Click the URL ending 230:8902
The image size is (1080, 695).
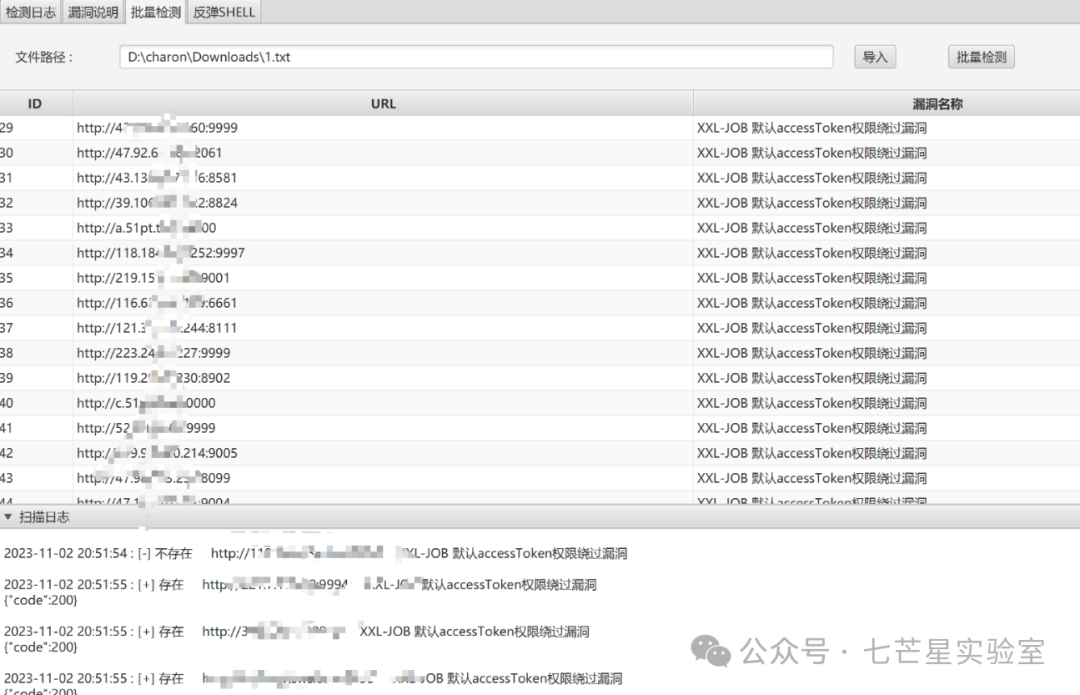coord(154,378)
